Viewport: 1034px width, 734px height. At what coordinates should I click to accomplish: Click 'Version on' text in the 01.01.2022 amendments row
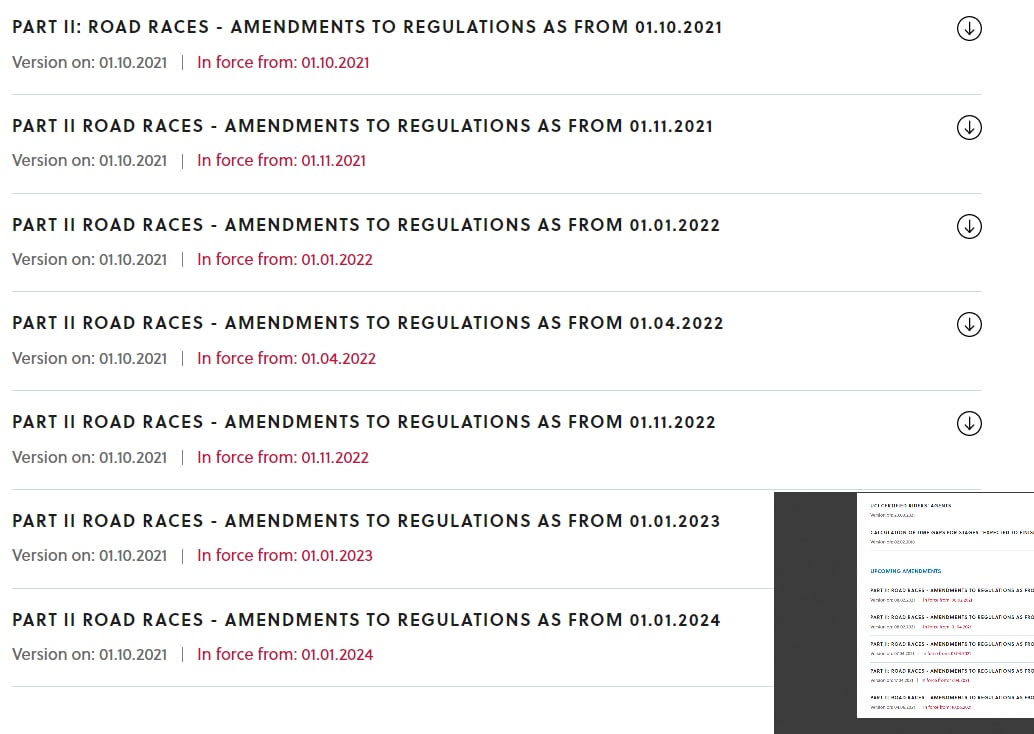(90, 260)
